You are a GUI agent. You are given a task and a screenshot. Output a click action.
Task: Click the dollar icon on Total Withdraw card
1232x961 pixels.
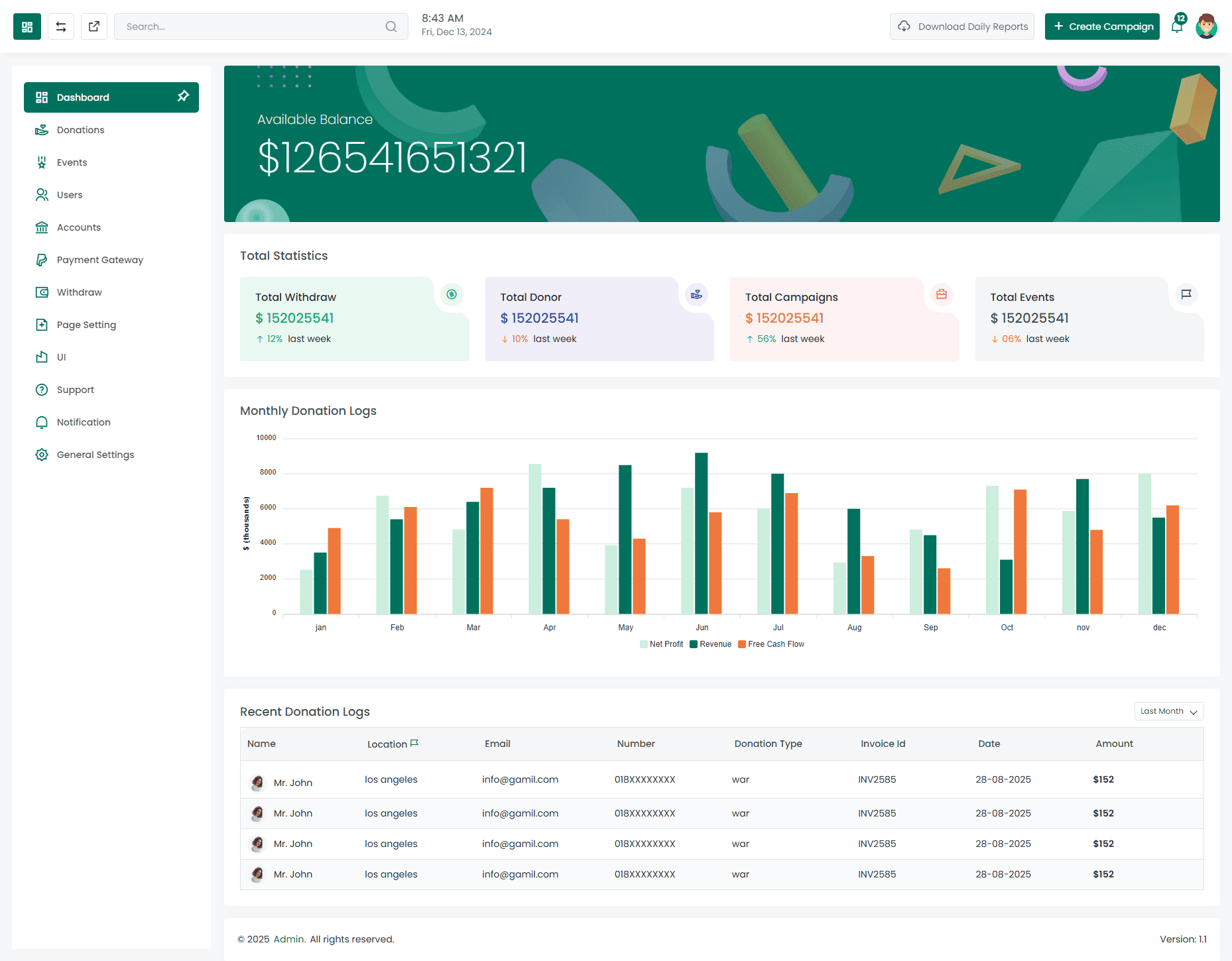pyautogui.click(x=452, y=294)
